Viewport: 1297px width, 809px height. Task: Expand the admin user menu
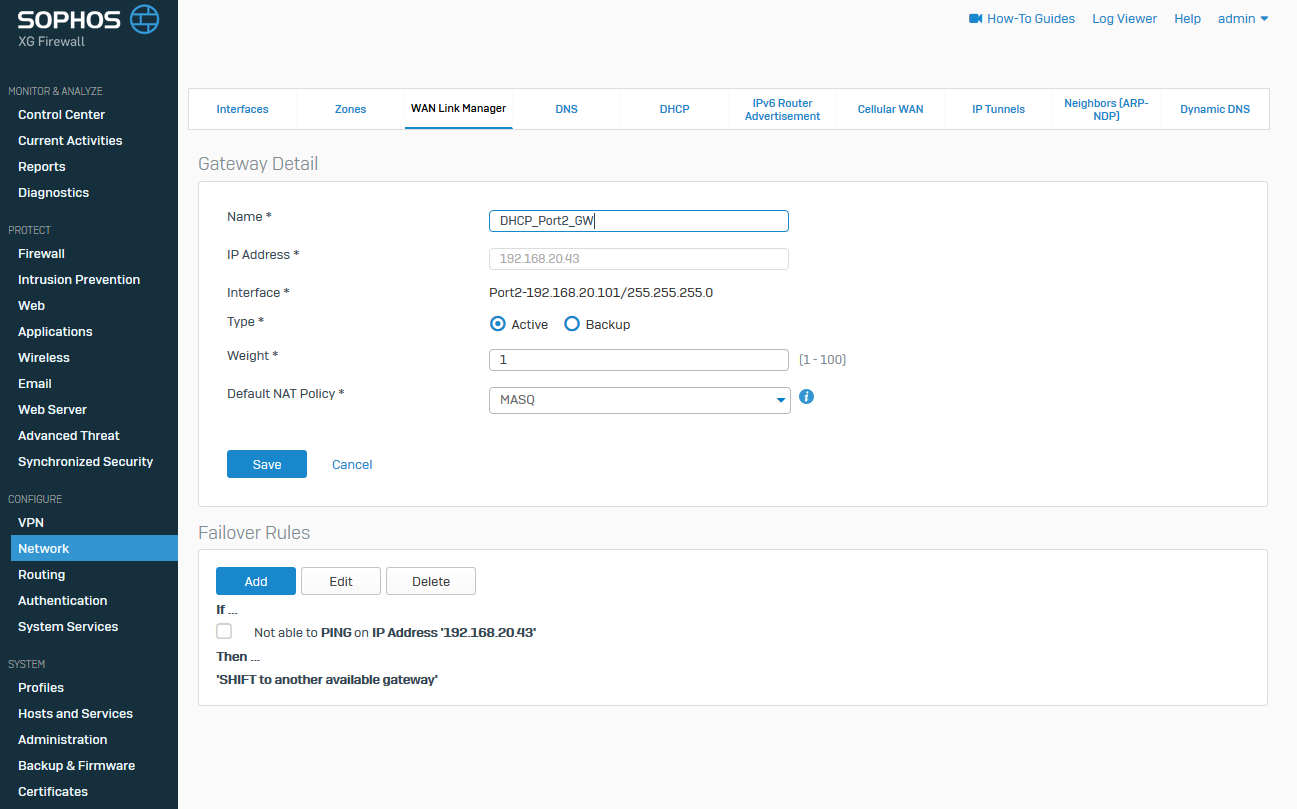coord(1243,19)
